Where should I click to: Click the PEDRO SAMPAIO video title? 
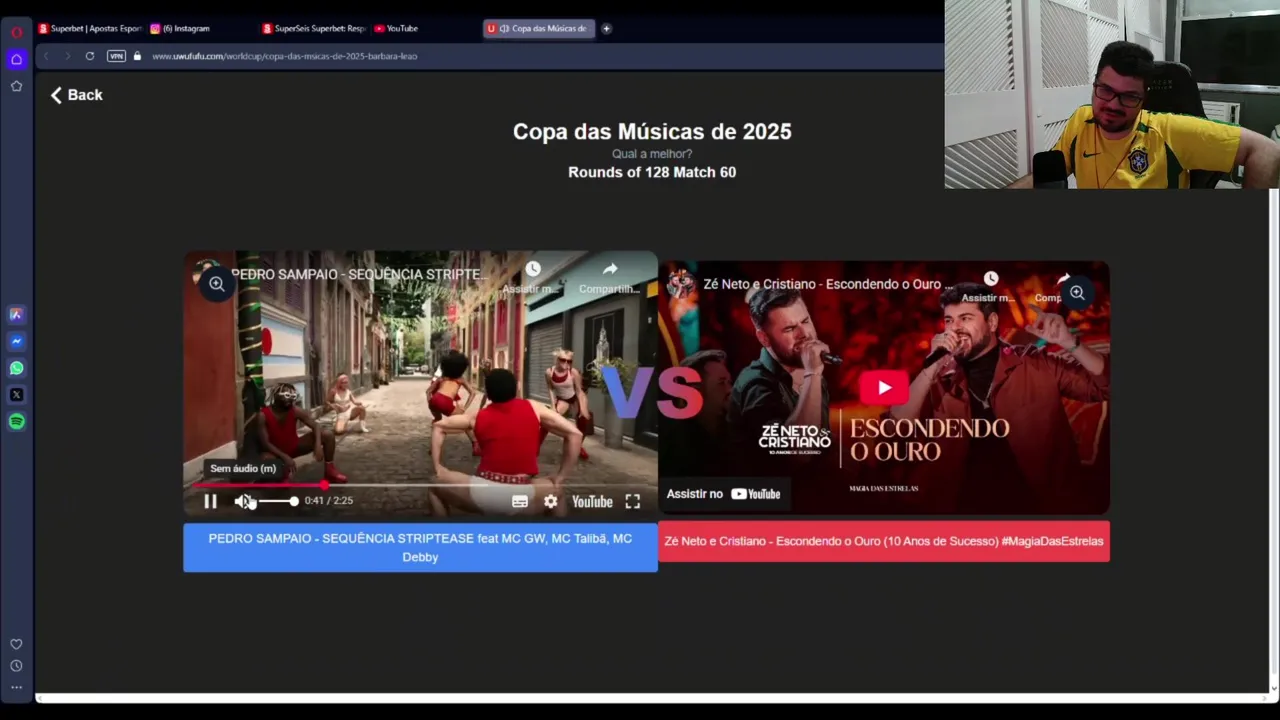360,274
